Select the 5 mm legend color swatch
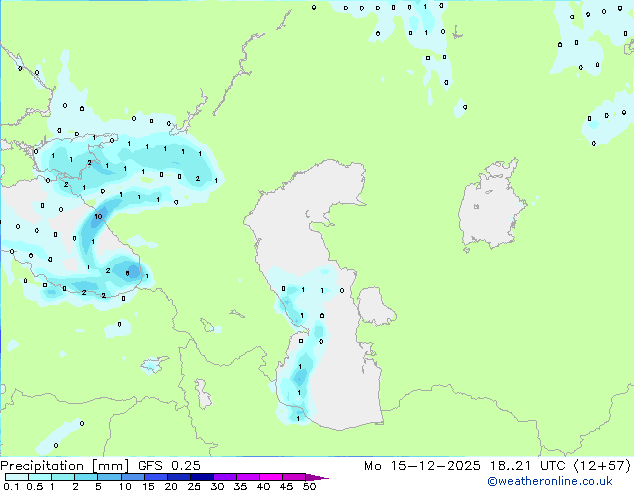 pyautogui.click(x=110, y=477)
